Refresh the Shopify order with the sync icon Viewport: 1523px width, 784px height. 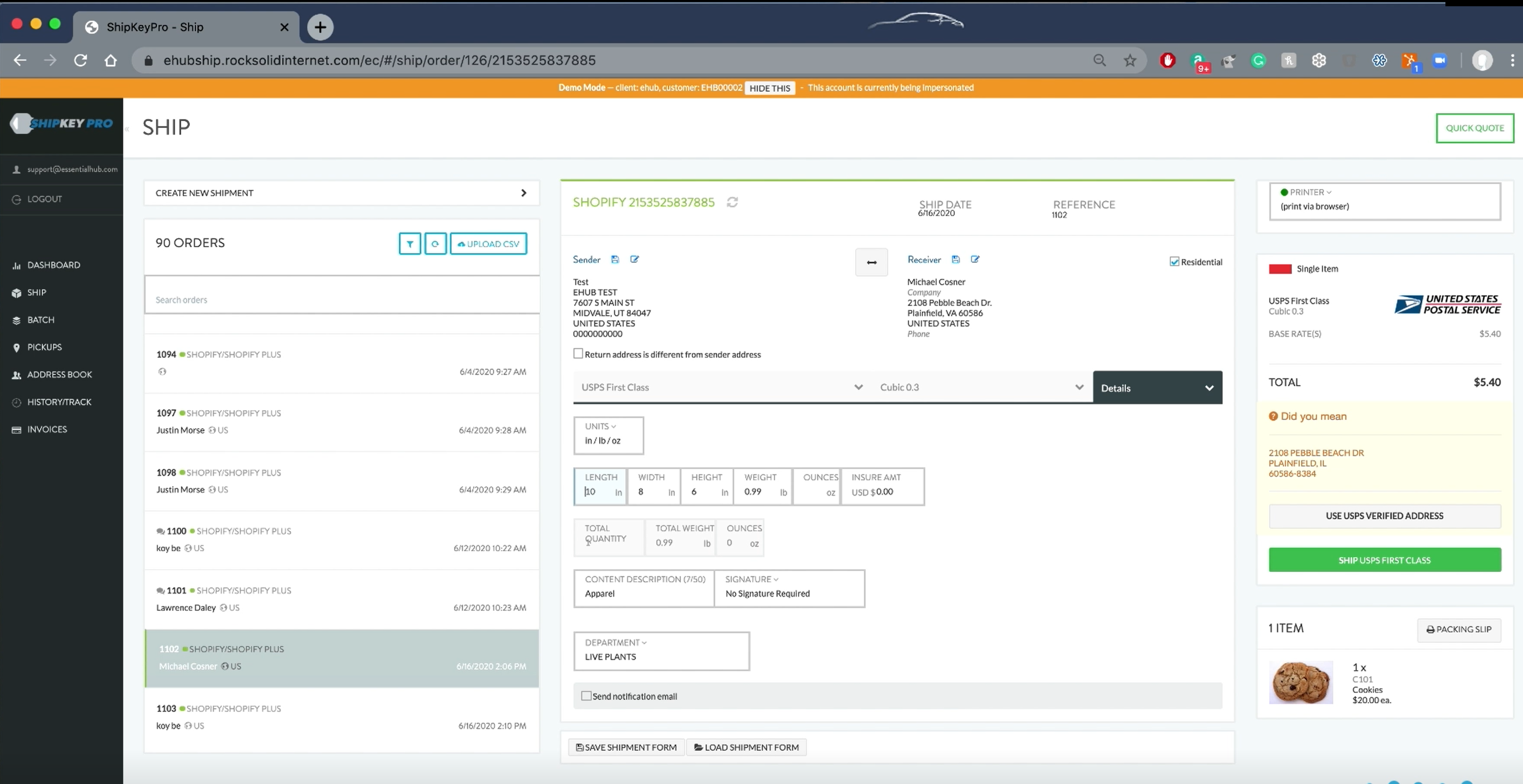coord(732,202)
